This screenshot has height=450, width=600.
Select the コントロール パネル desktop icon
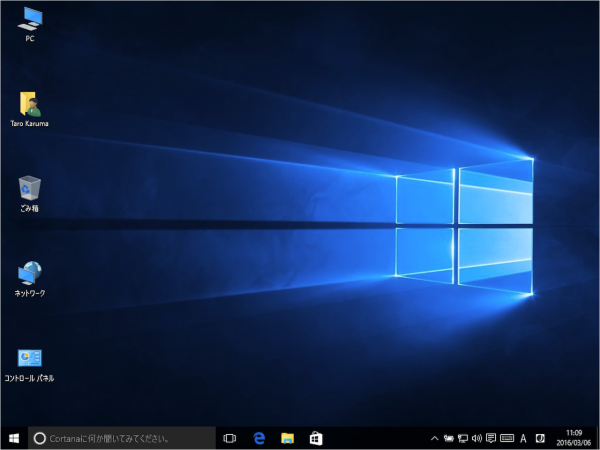29,365
